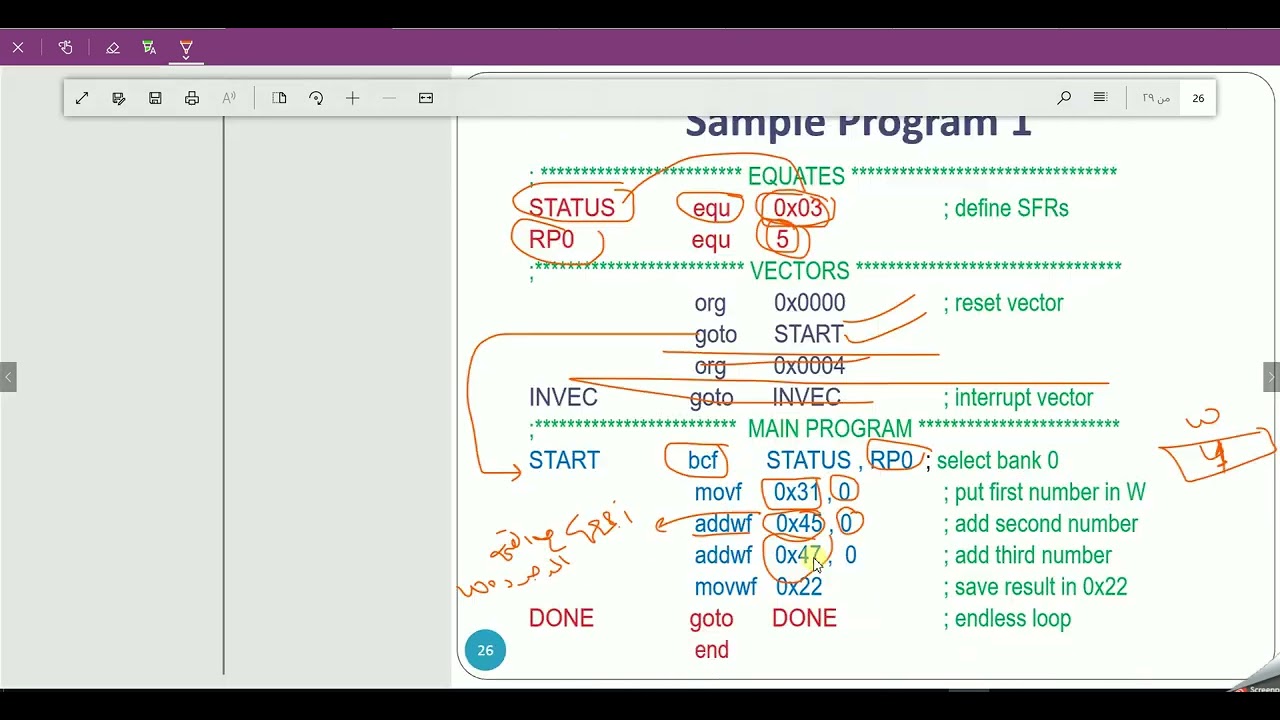Click the 'end' directive text
The width and height of the screenshot is (1280, 720).
711,650
